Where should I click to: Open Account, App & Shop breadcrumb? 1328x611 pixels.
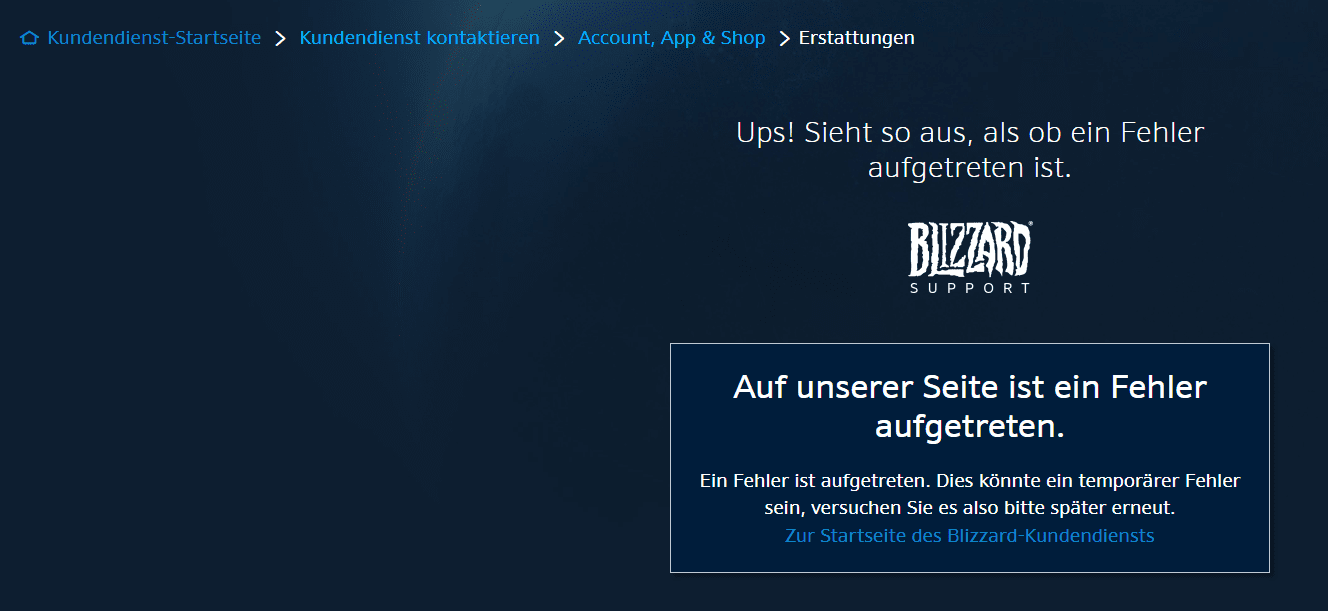tap(671, 38)
